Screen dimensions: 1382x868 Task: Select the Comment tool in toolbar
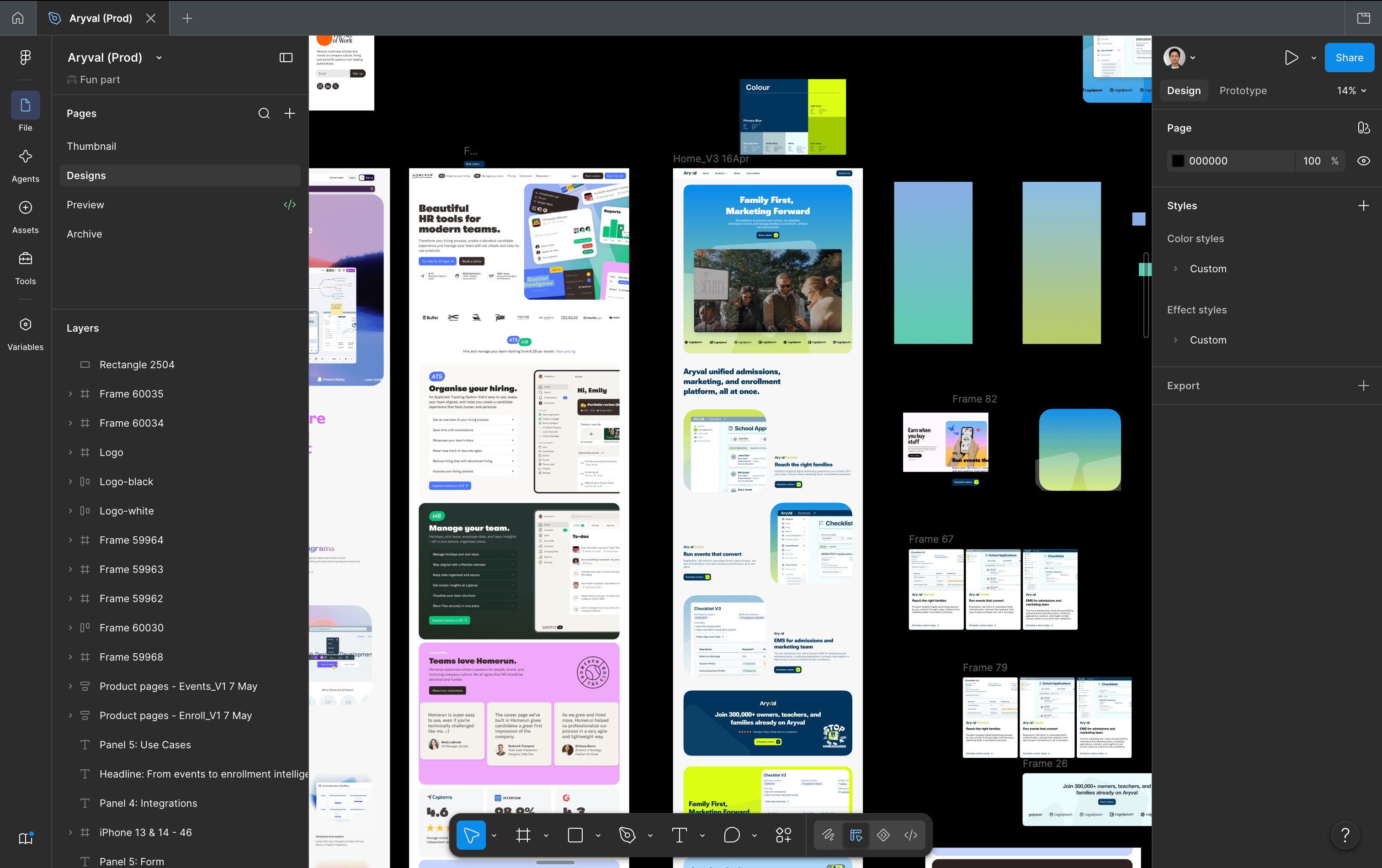(x=732, y=835)
